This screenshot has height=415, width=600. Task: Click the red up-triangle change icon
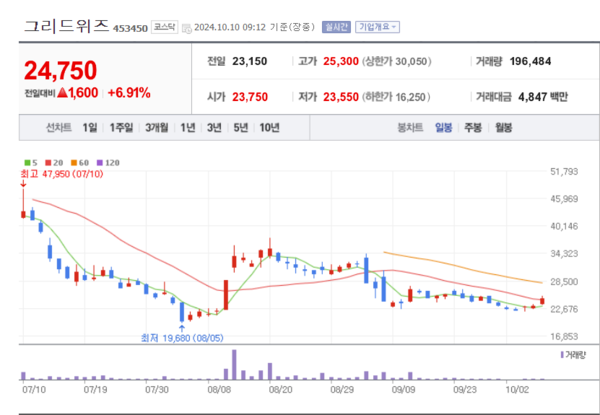(x=62, y=93)
